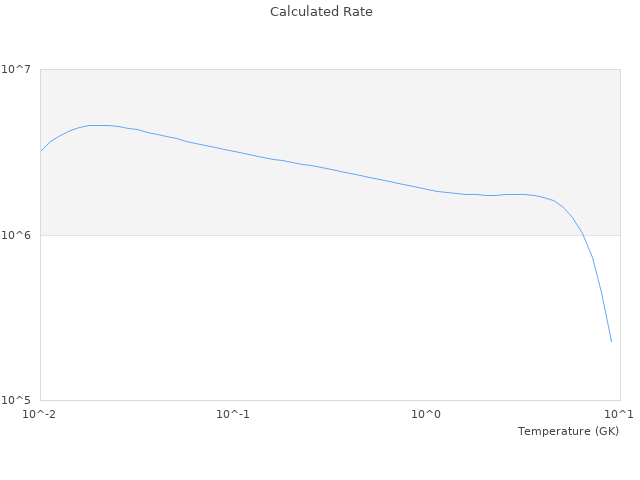The height and width of the screenshot is (480, 640).
Task: Click the 10^1 x-axis label
Action: pos(619,415)
